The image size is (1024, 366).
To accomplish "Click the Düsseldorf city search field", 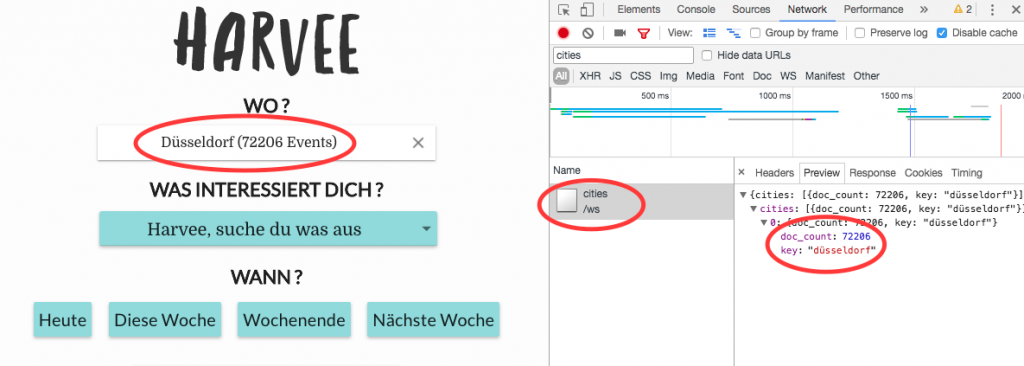I will [x=266, y=142].
